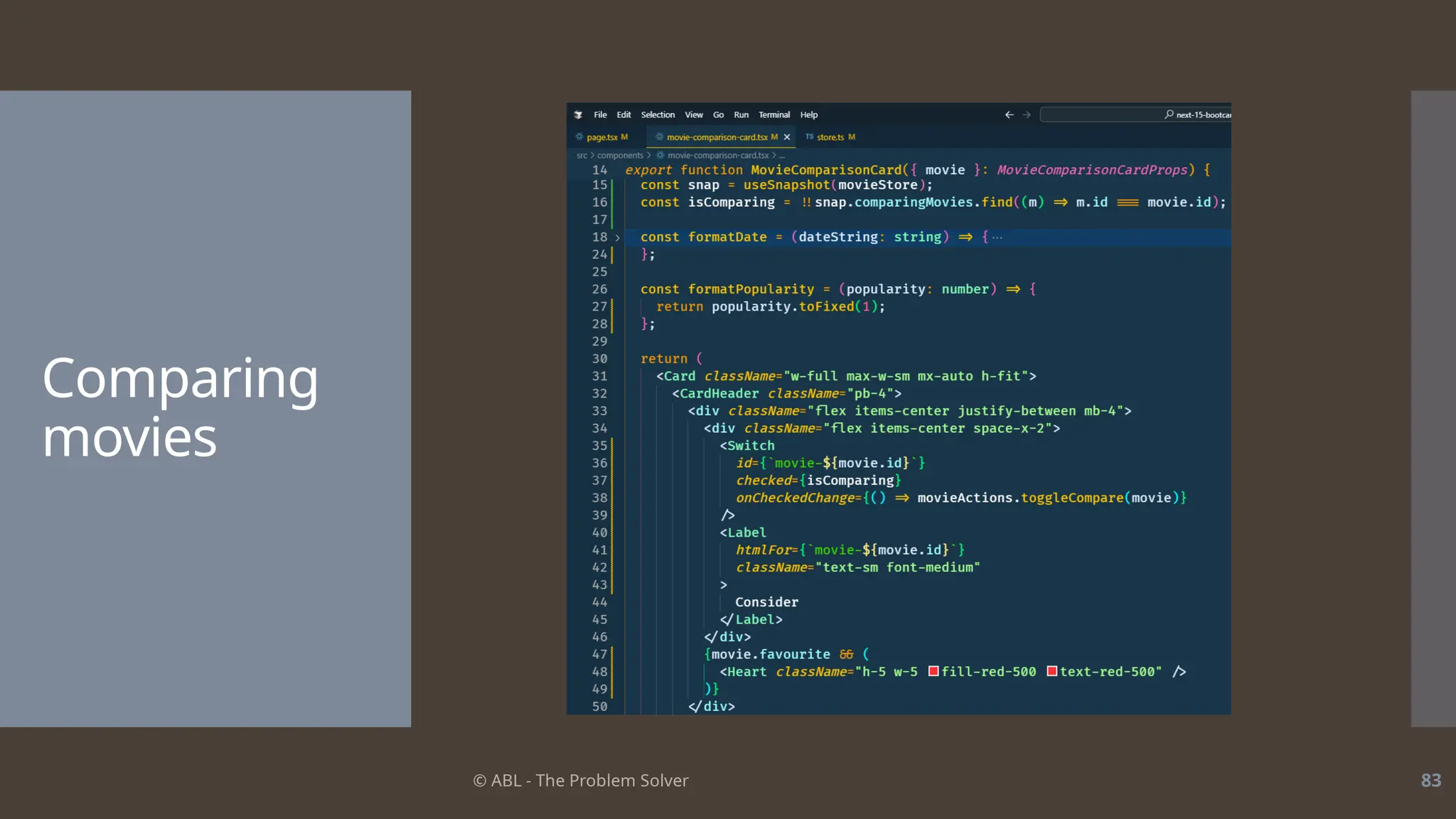Image resolution: width=1456 pixels, height=819 pixels.
Task: Click the text-red-500 color swatch
Action: [1051, 671]
